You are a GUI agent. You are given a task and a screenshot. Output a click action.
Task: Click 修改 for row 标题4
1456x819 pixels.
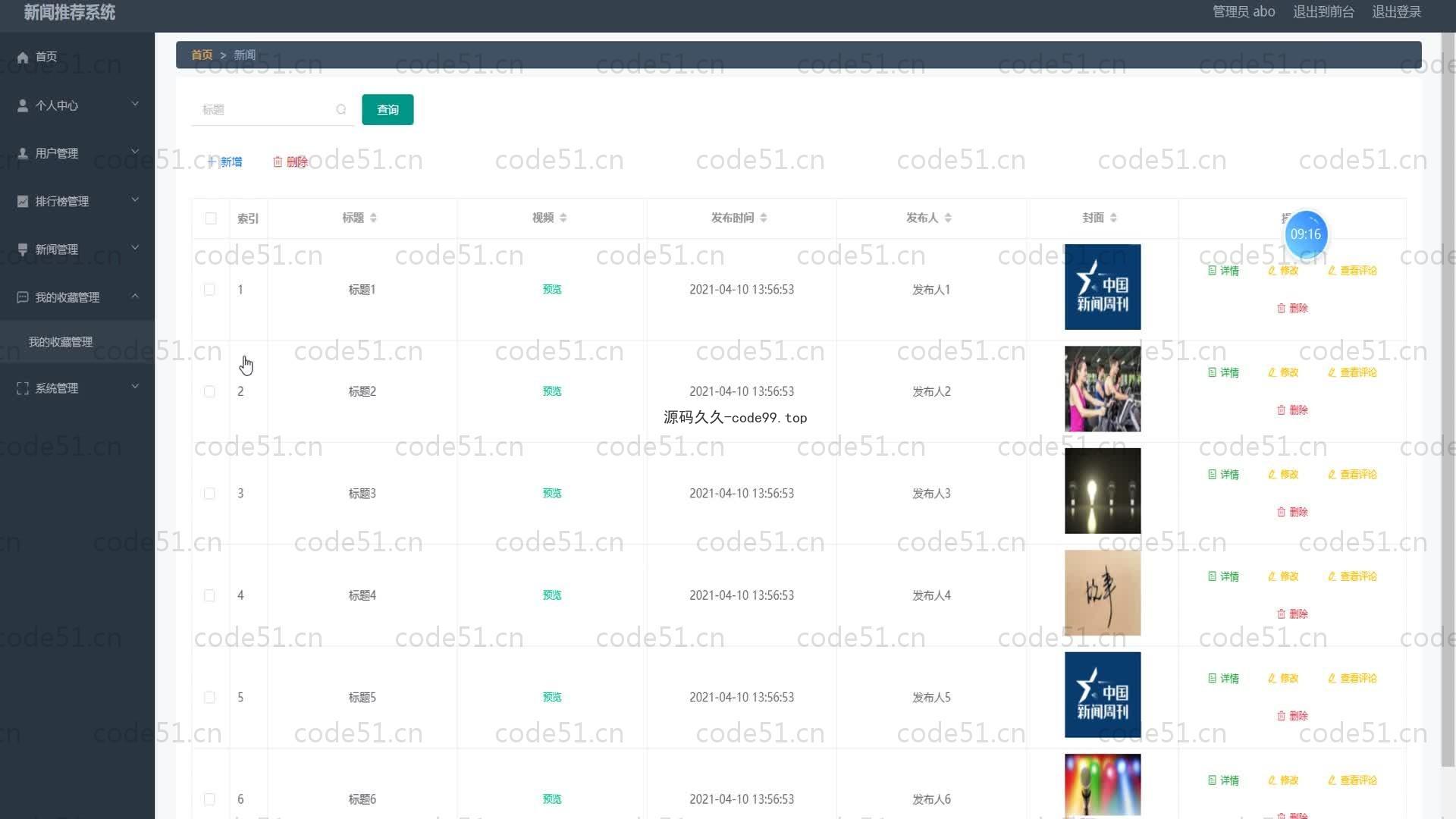[x=1283, y=576]
